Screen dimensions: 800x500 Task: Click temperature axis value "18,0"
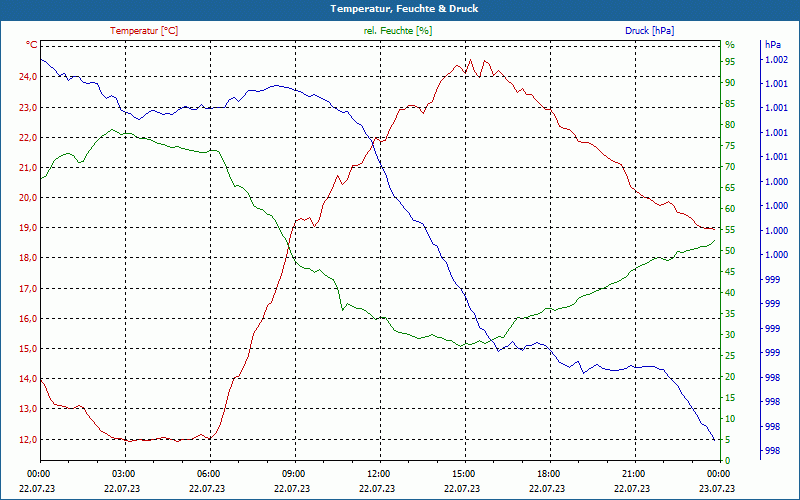click(29, 258)
